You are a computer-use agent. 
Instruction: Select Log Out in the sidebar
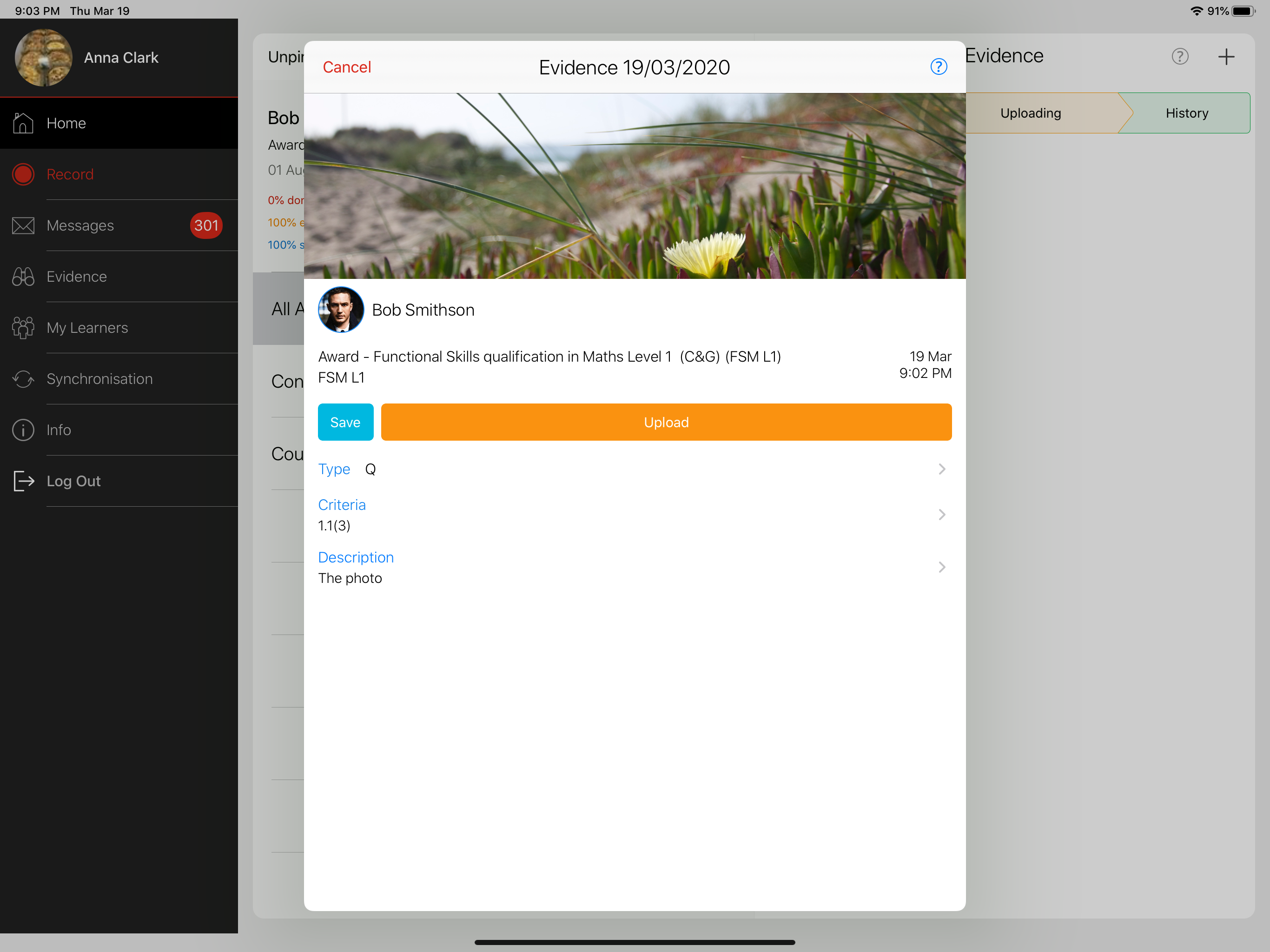119,481
